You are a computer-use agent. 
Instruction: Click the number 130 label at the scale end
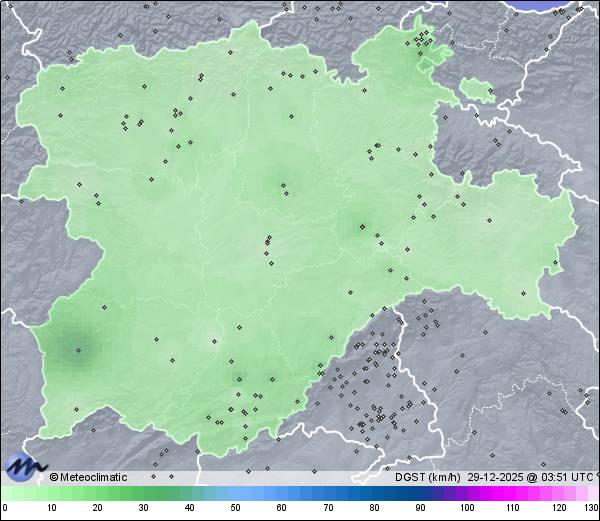tap(590, 509)
